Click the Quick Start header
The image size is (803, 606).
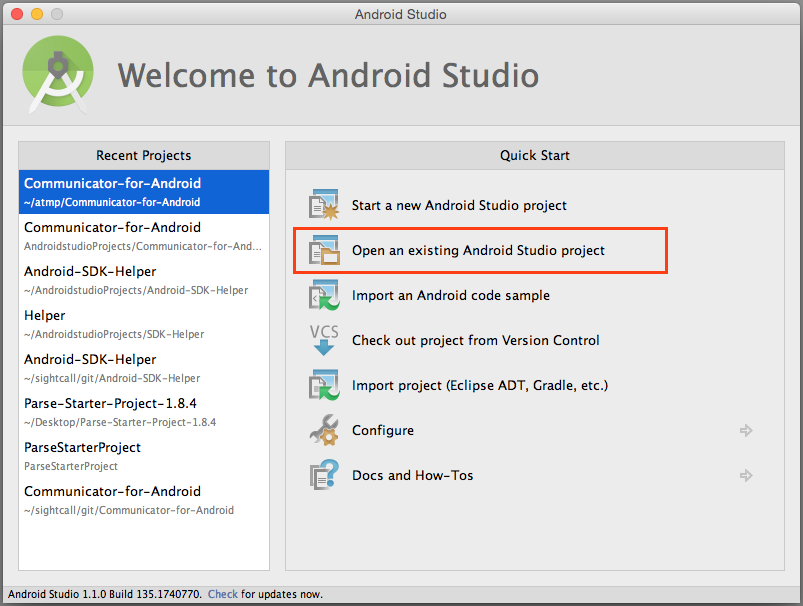pyautogui.click(x=535, y=156)
